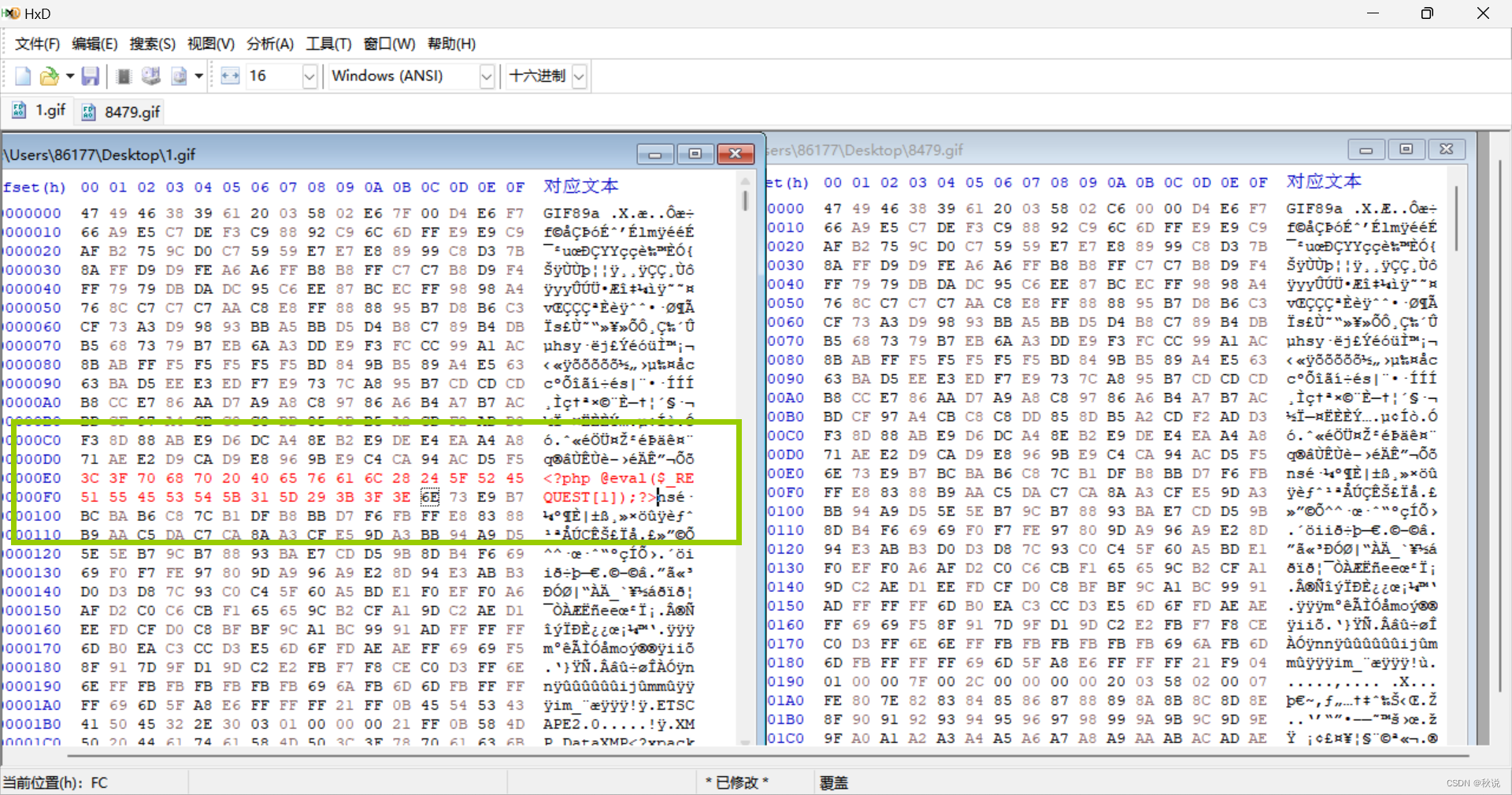1512x795 pixels.
Task: Select highlighted byte 6E at row 0F0
Action: click(430, 497)
